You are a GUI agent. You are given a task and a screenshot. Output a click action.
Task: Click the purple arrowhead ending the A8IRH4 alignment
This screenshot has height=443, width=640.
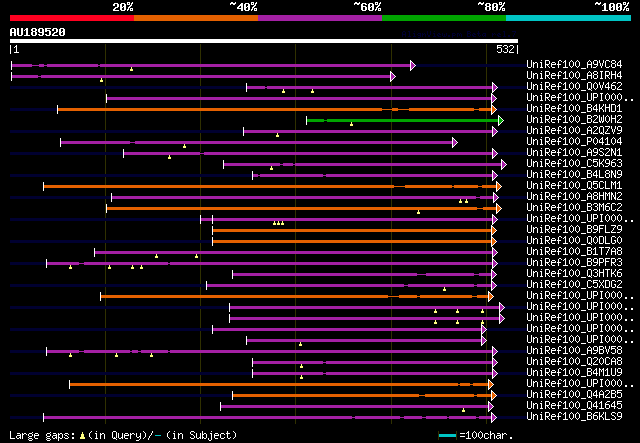tap(393, 76)
